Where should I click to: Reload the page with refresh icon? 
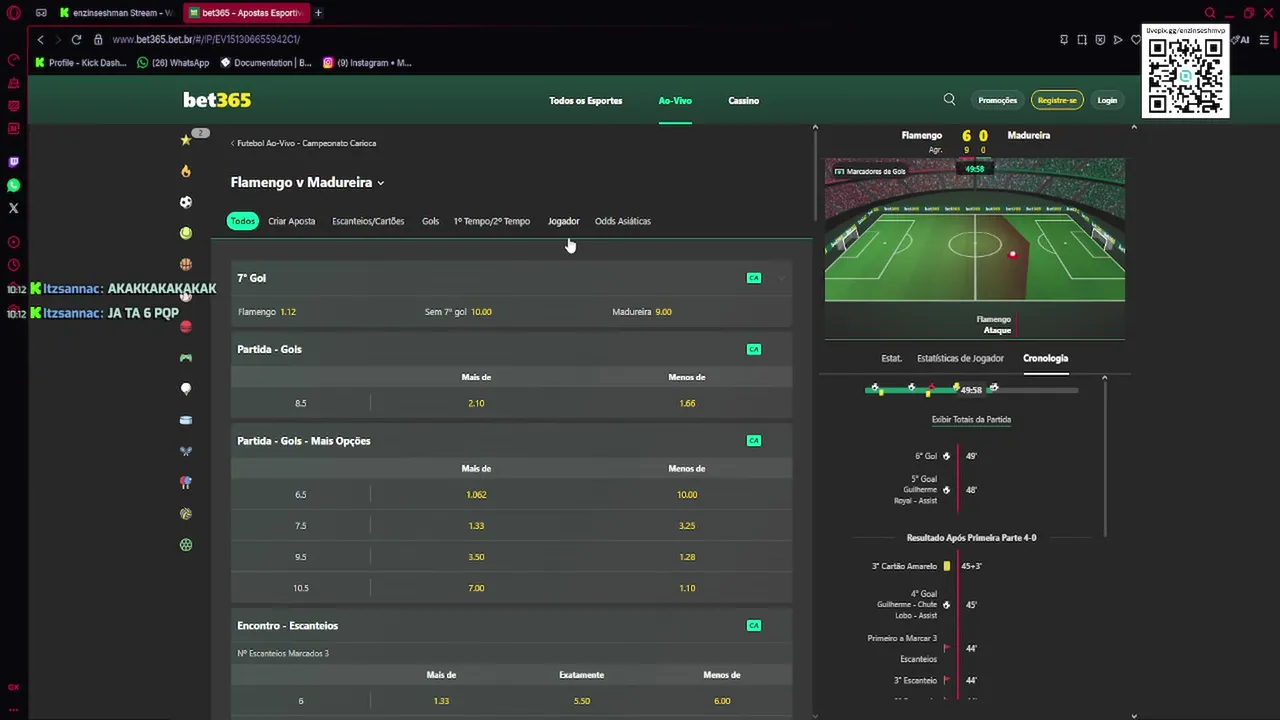point(76,39)
